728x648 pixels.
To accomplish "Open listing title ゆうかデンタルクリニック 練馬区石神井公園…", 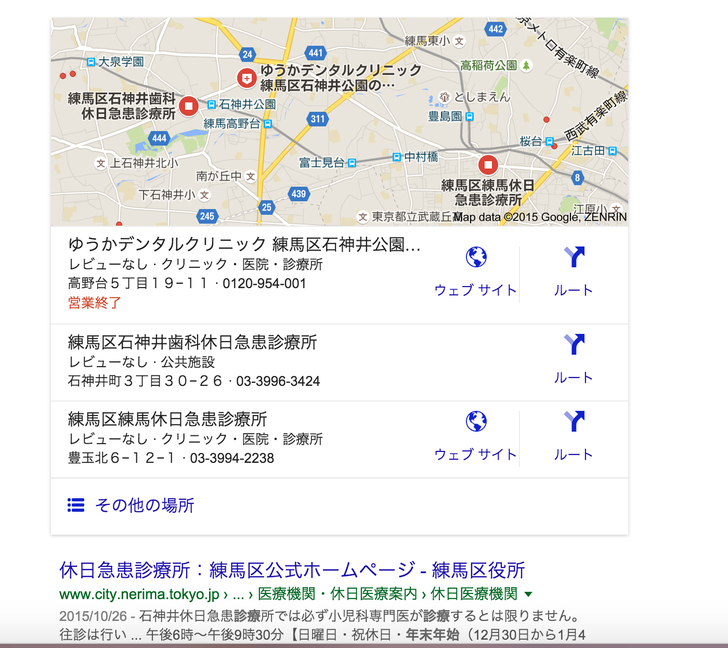I will (244, 244).
